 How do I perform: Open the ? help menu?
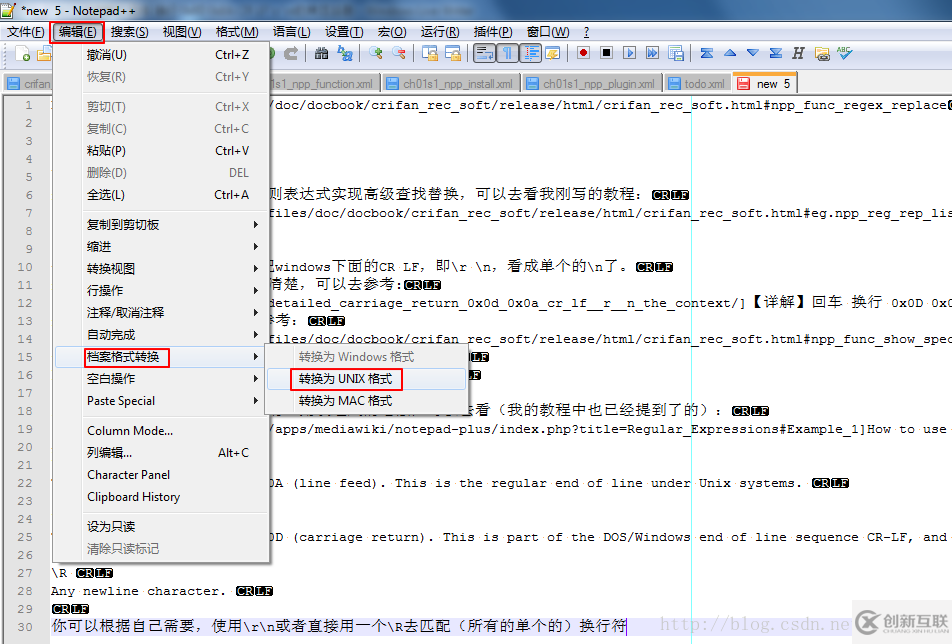586,32
